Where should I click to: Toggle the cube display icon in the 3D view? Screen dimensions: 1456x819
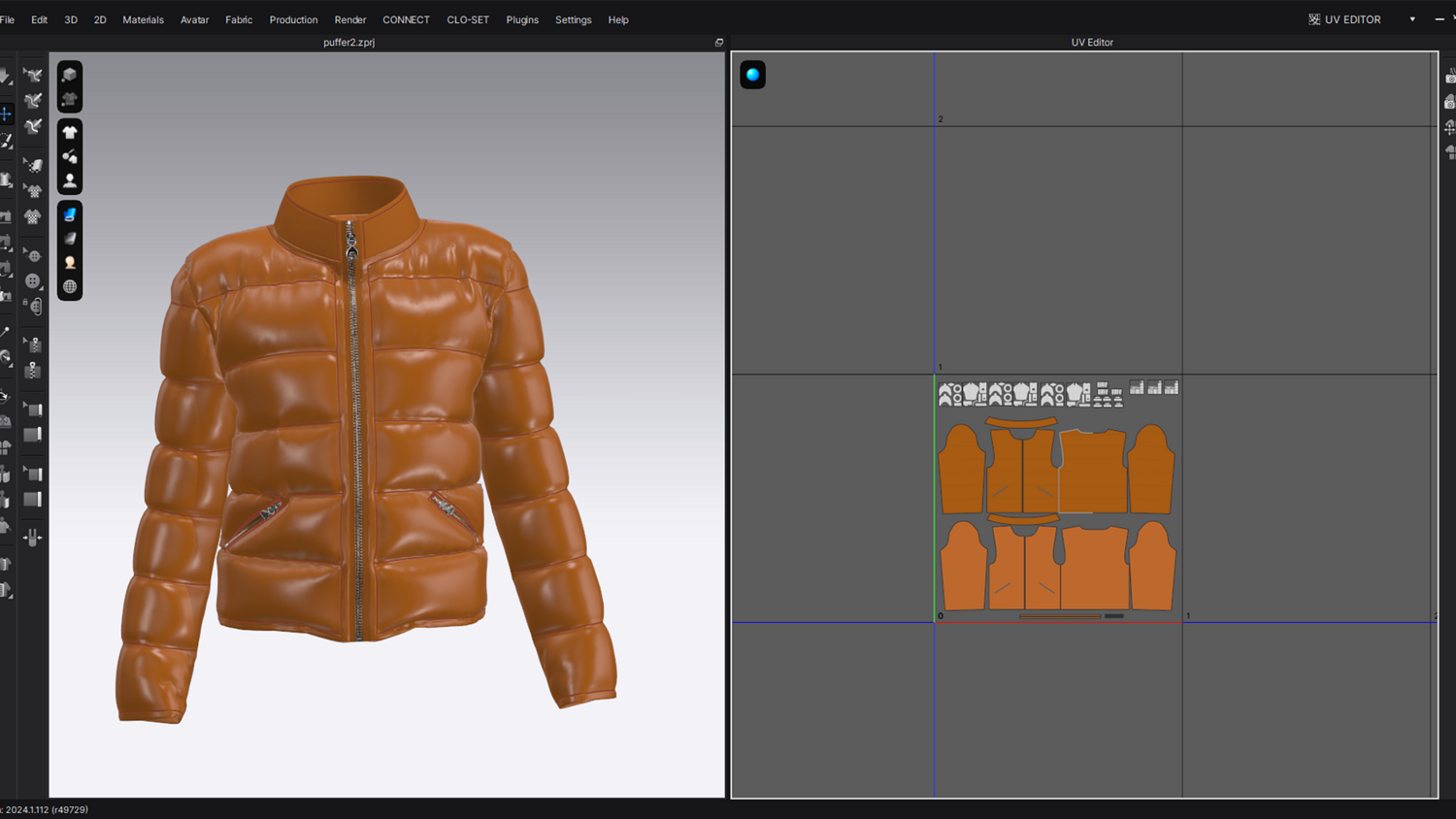click(70, 75)
